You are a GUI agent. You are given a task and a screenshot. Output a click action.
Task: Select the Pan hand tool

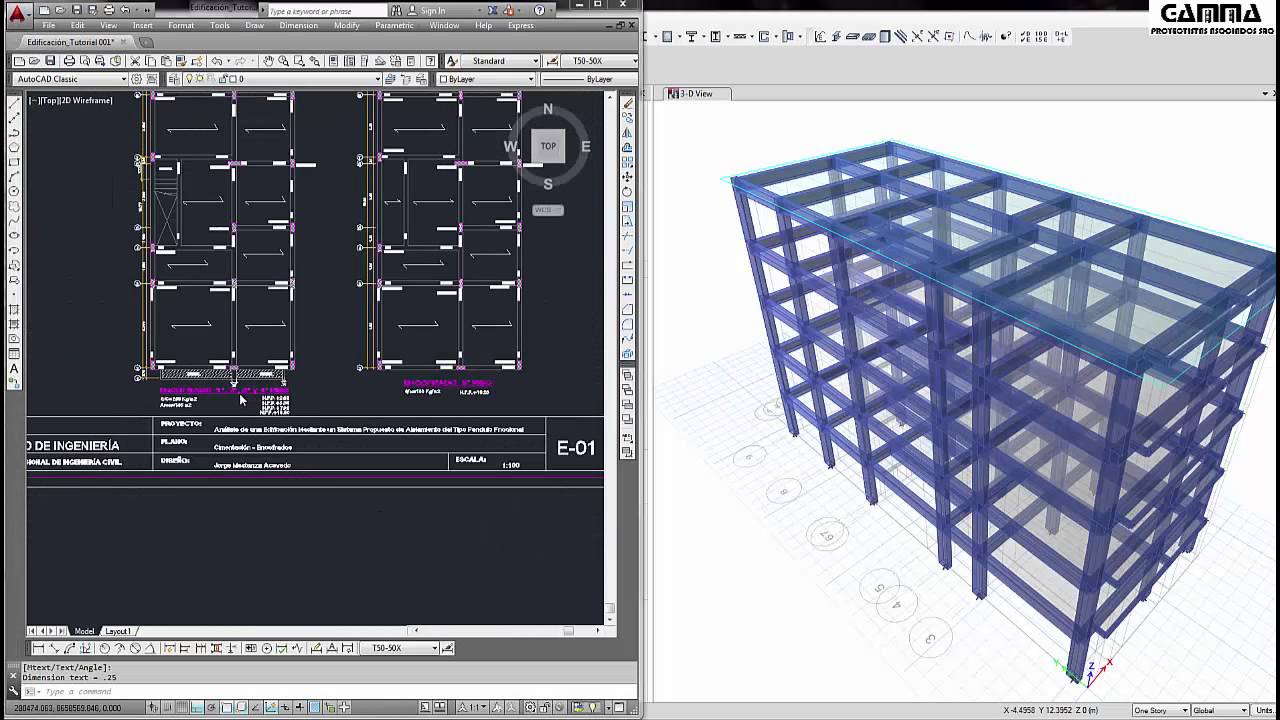click(x=268, y=61)
